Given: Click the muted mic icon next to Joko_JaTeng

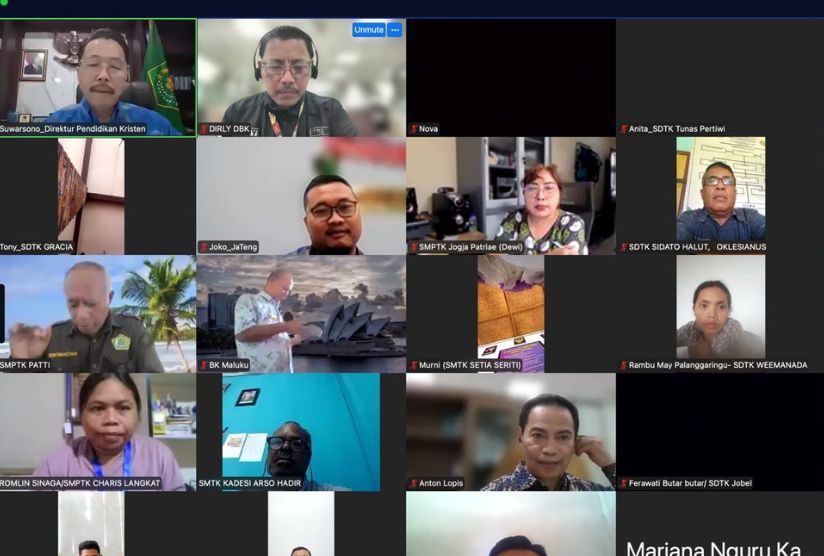Looking at the screenshot, I should pyautogui.click(x=203, y=247).
